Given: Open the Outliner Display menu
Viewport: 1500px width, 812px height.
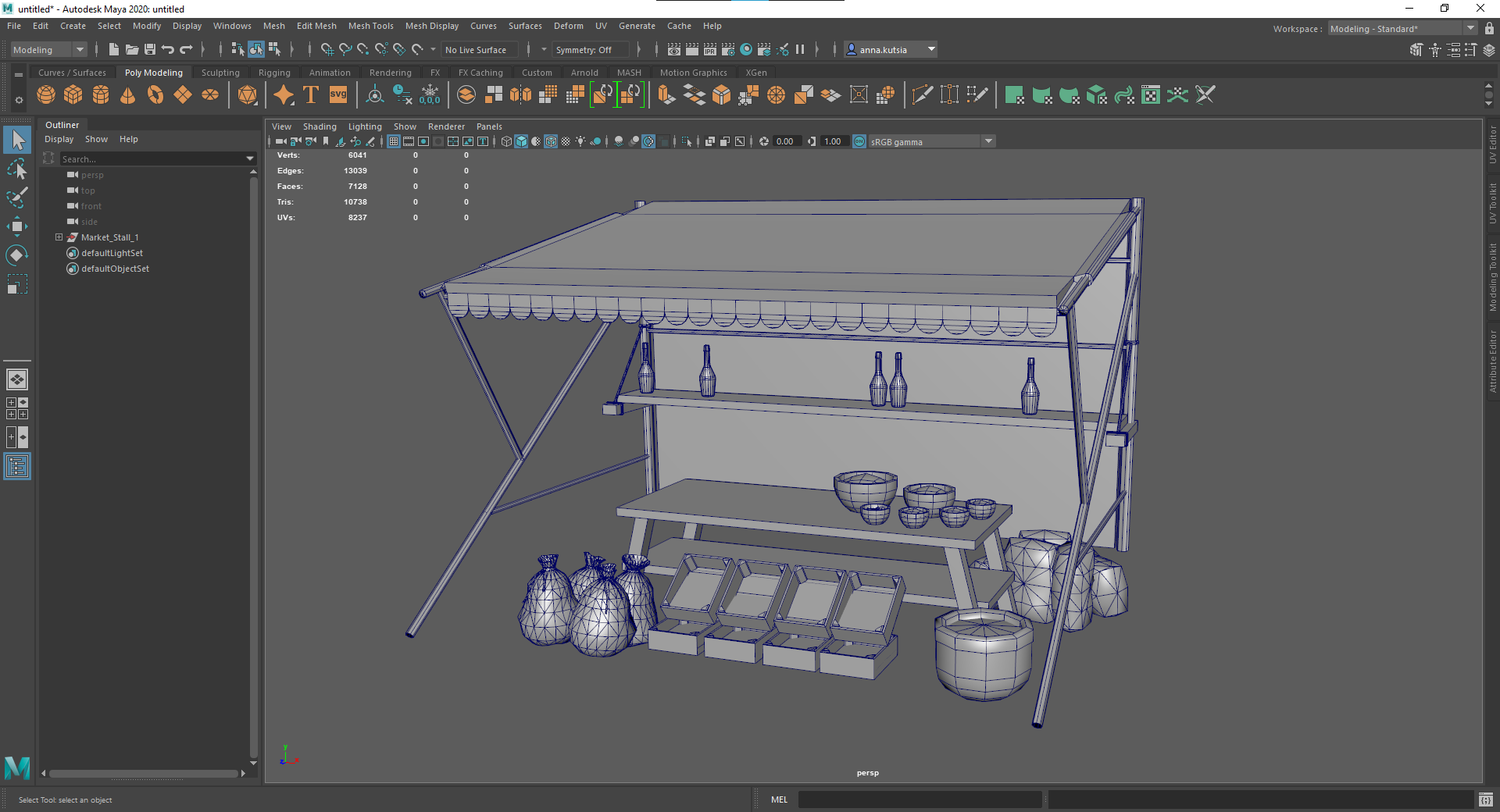Looking at the screenshot, I should point(59,139).
